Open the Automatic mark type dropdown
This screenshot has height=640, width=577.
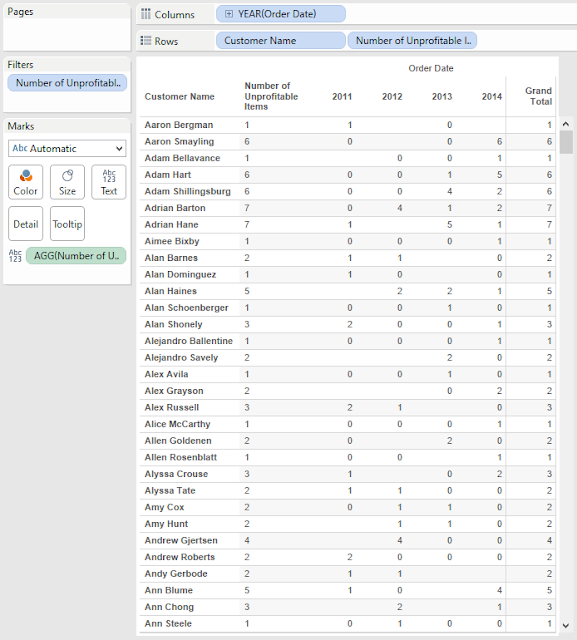click(x=67, y=149)
